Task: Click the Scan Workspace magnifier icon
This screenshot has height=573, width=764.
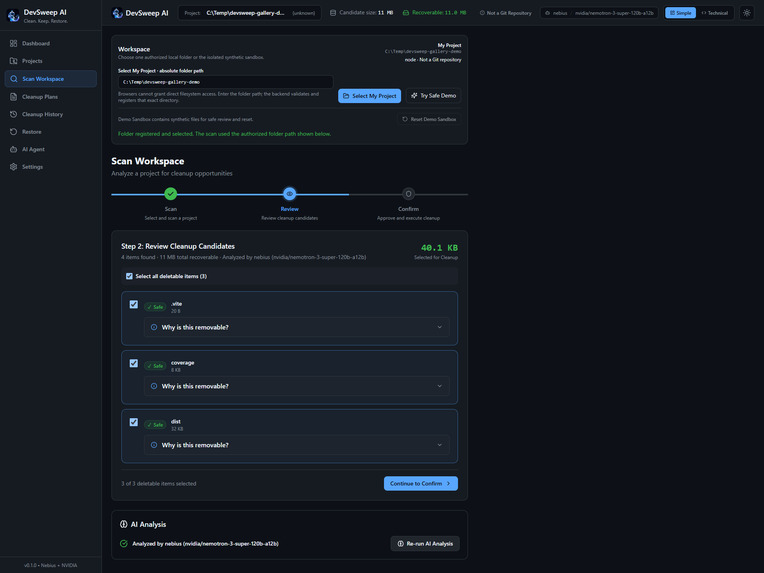Action: click(x=14, y=79)
